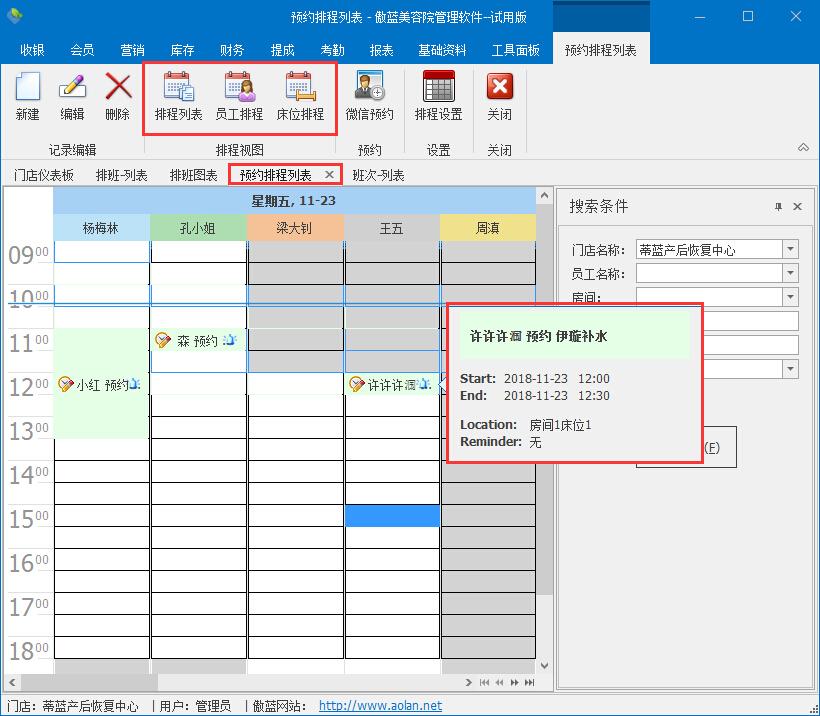Expand the 门店名称 store dropdown
Image resolution: width=820 pixels, height=716 pixels.
791,249
